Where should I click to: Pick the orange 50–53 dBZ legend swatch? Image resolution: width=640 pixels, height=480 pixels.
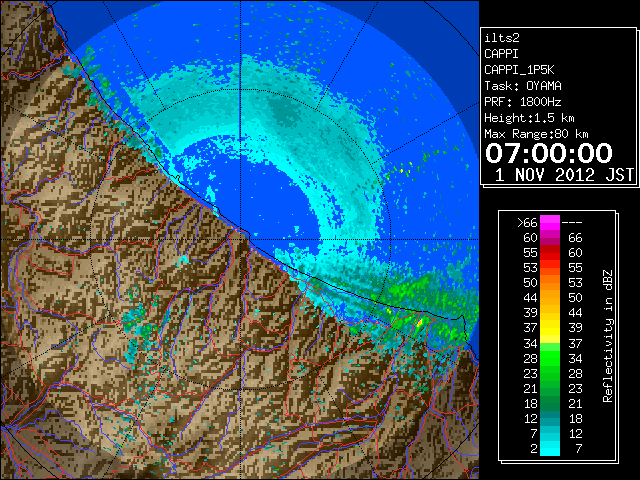550,283
